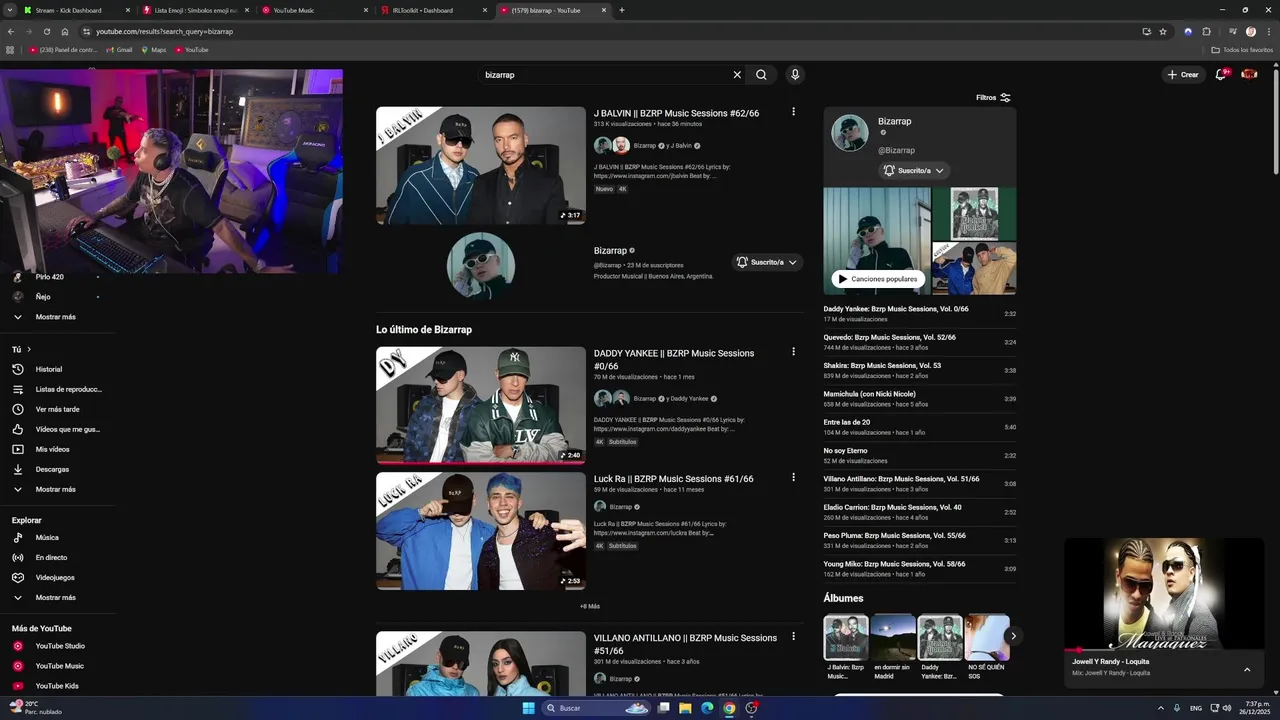Open the Filtros search filters

993,98
